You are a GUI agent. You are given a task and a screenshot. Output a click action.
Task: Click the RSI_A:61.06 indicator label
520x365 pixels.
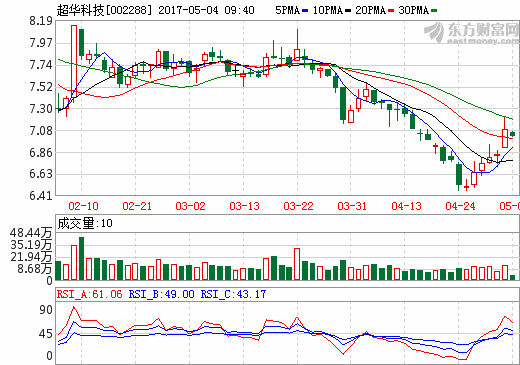coord(89,294)
